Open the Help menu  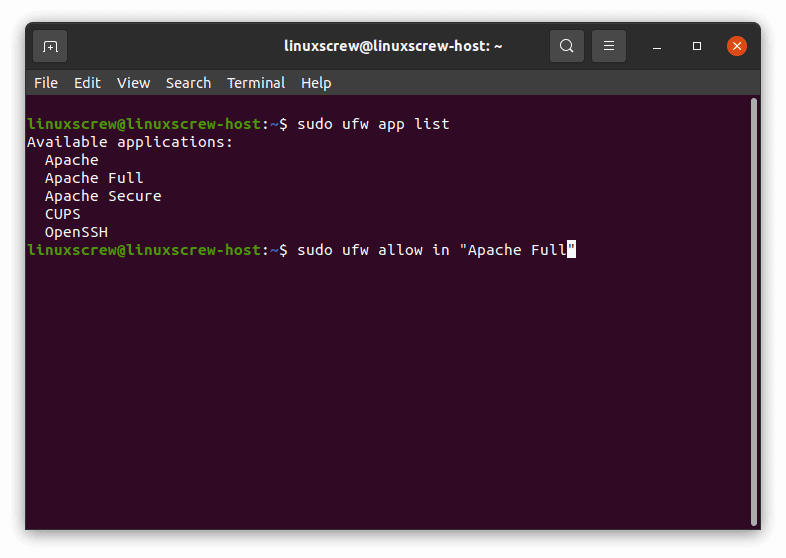tap(316, 83)
